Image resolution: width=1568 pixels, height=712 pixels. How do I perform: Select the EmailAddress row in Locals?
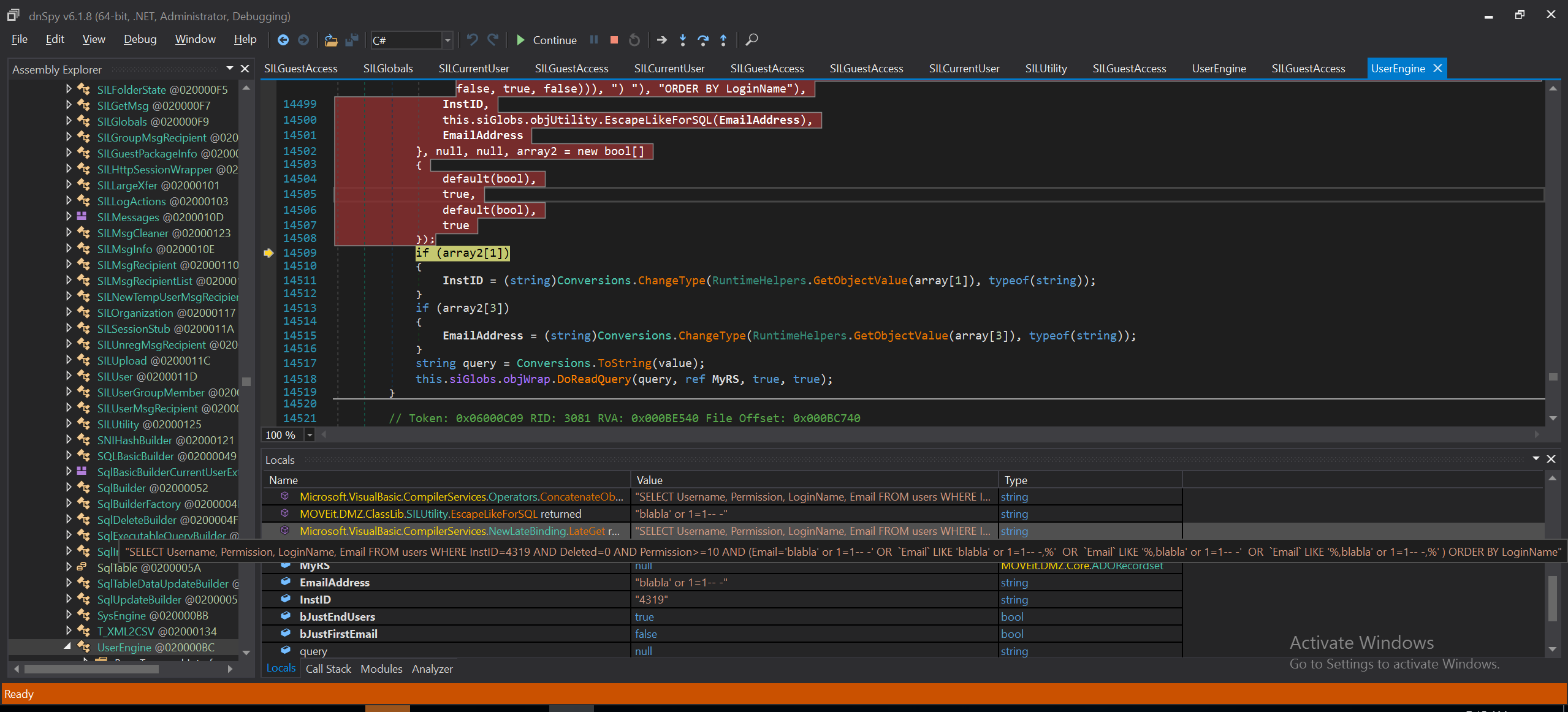point(334,582)
